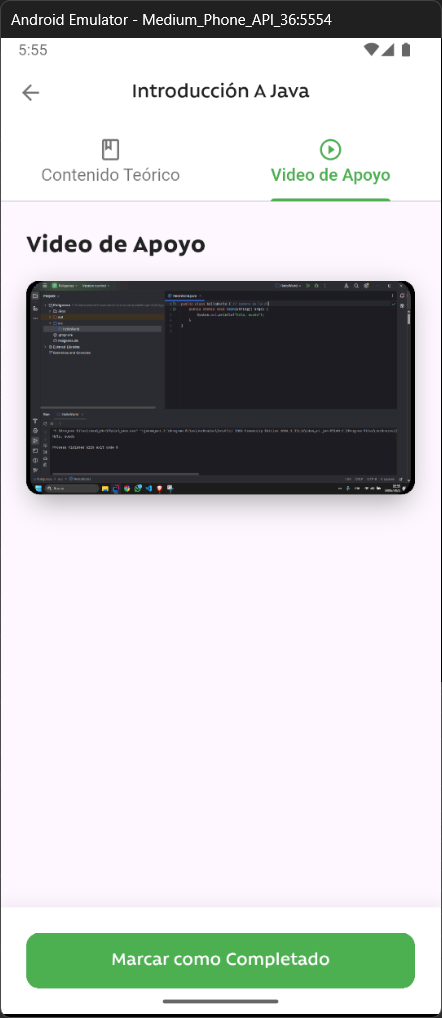Click the cellular signal status icon
The image size is (442, 1018).
(x=387, y=50)
